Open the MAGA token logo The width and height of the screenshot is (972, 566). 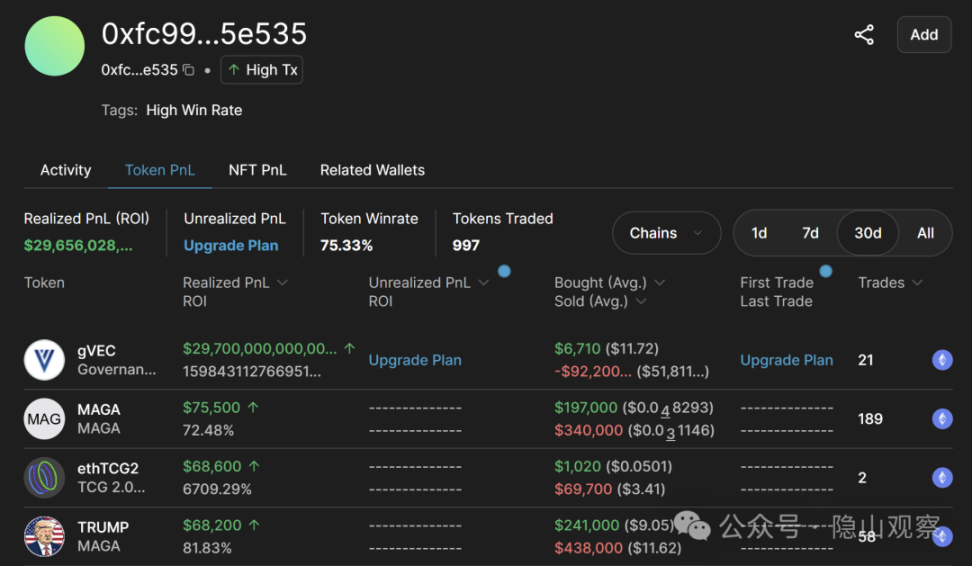pos(44,418)
